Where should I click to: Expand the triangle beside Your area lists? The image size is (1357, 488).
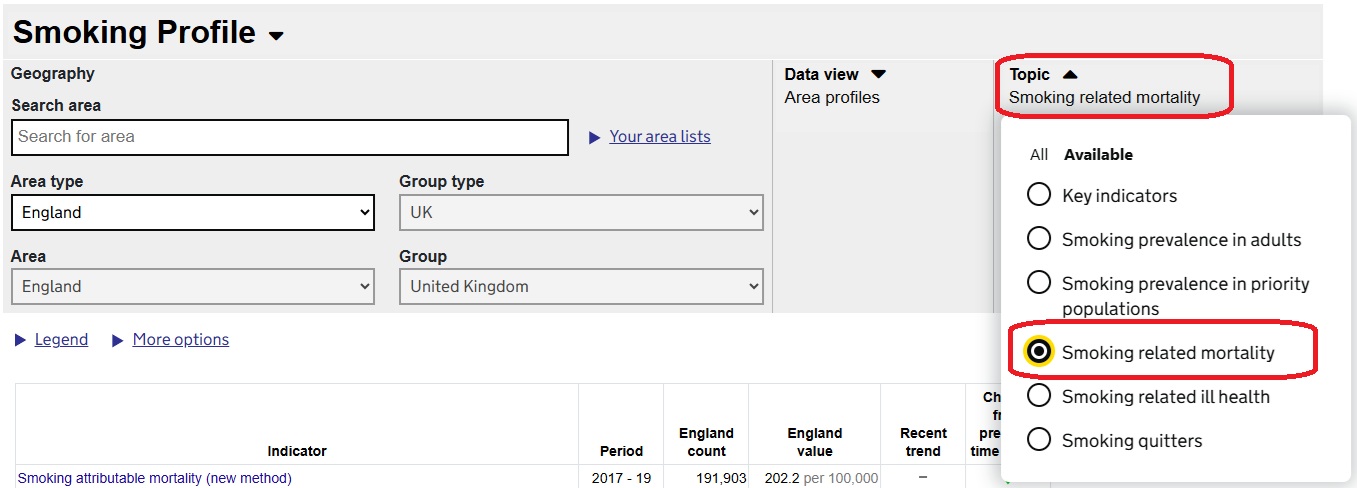click(593, 137)
